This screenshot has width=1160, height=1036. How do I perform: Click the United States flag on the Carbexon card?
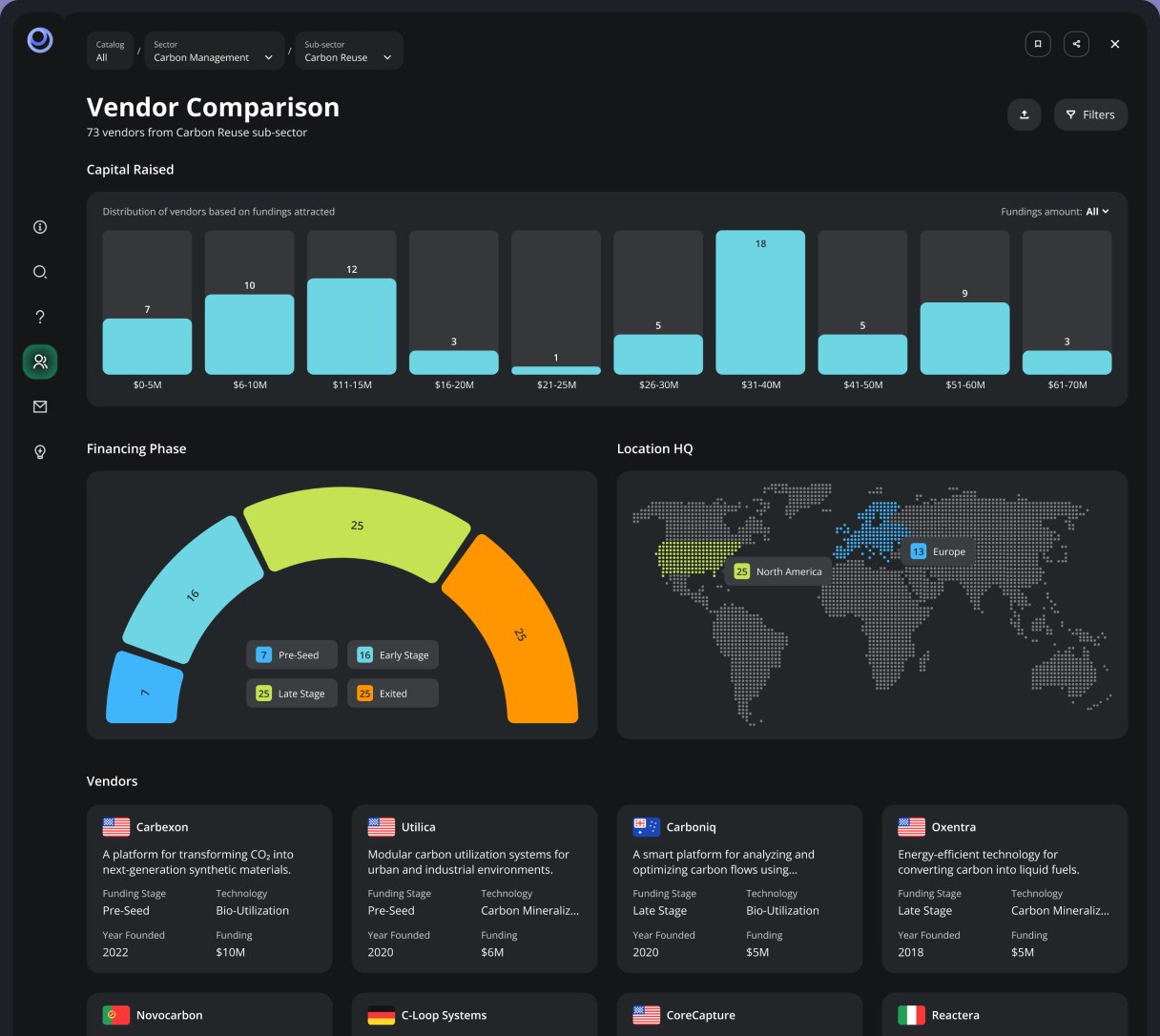pyautogui.click(x=116, y=827)
